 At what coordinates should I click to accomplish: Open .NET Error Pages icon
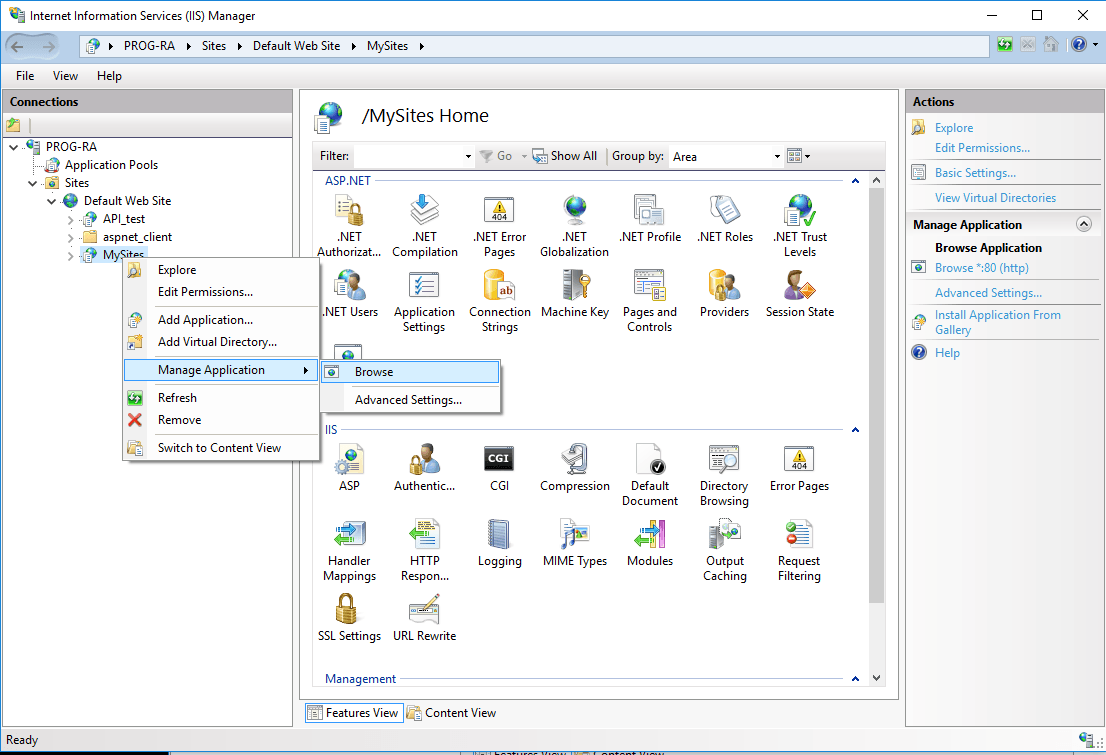tap(499, 210)
